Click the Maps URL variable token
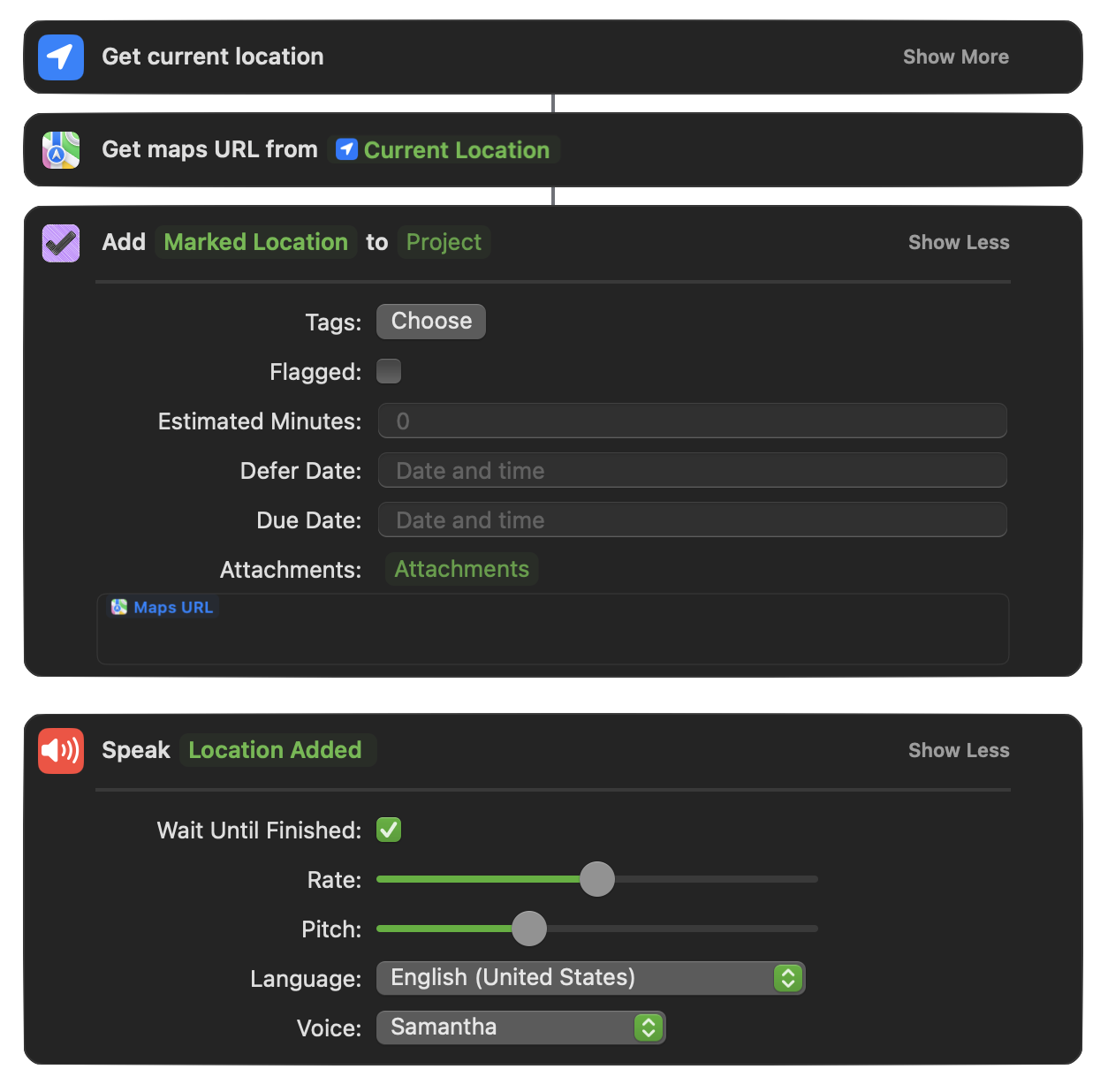 163,608
